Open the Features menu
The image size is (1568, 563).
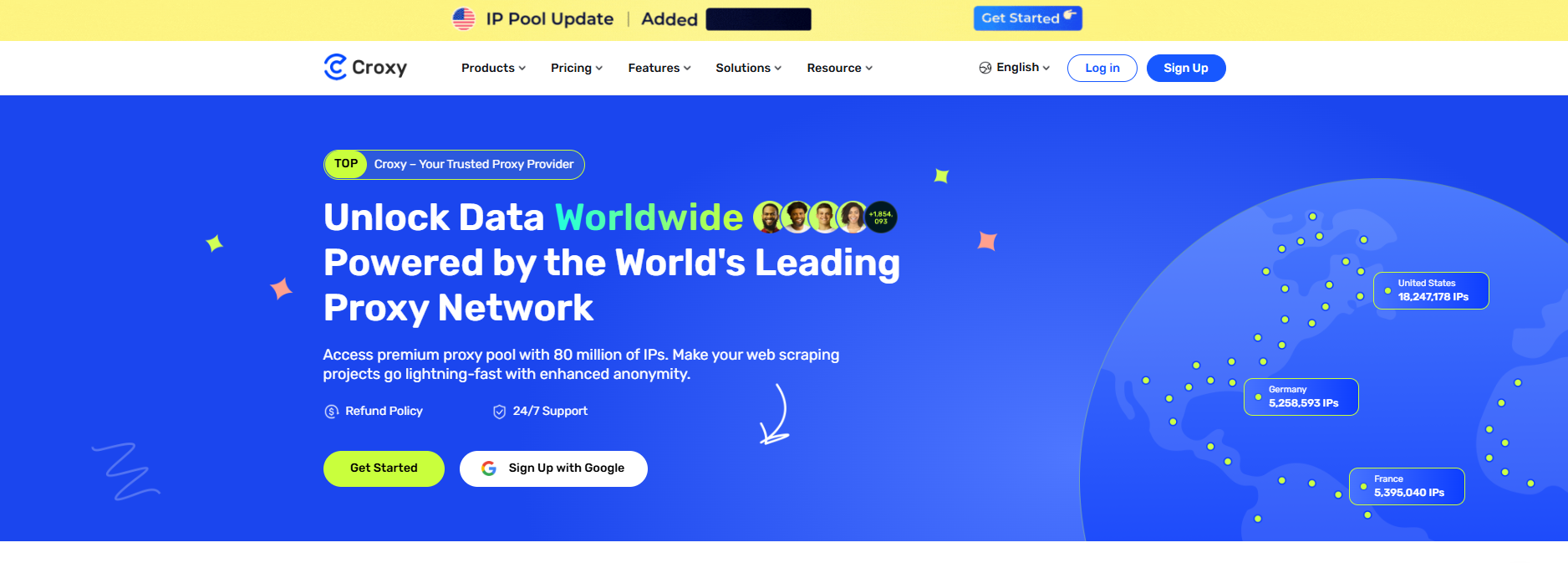[x=659, y=68]
